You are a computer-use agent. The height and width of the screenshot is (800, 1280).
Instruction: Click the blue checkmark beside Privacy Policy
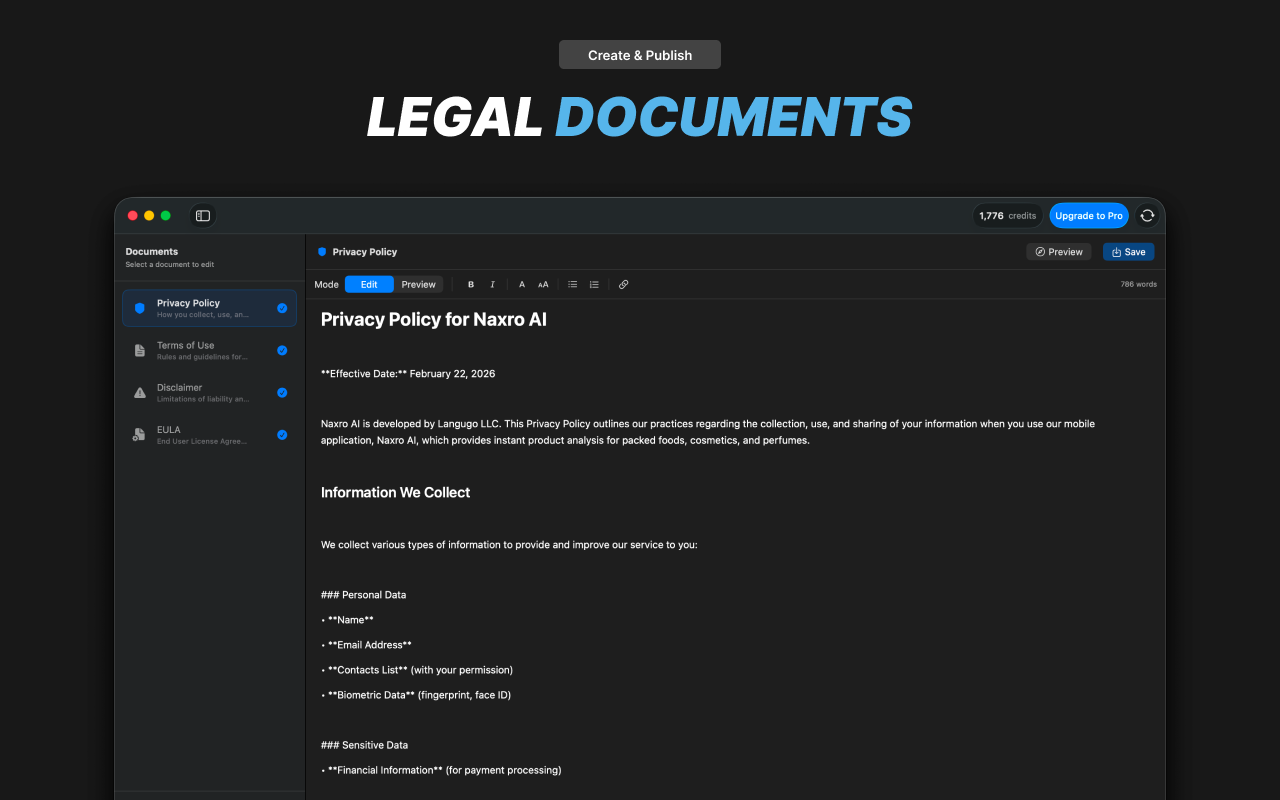[x=282, y=308]
